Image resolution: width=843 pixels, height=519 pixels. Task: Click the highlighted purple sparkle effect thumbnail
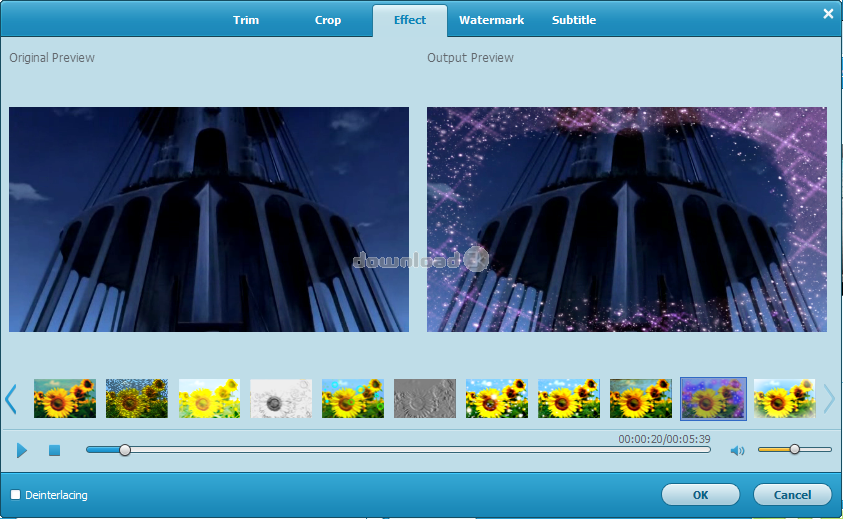pos(713,399)
